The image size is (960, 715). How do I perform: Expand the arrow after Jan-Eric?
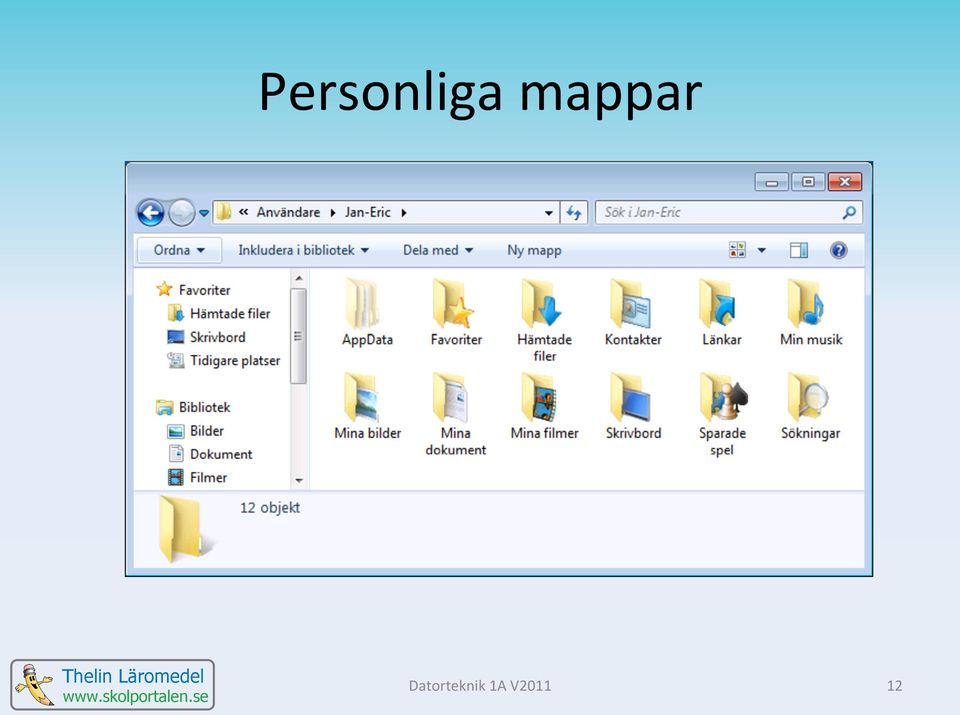tap(404, 213)
